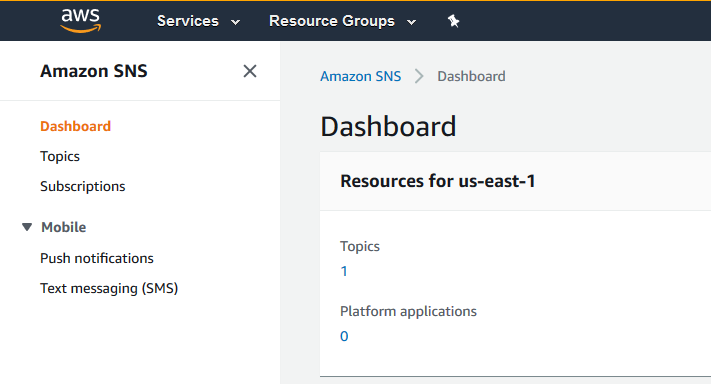Open Topics in the sidebar

click(x=60, y=156)
